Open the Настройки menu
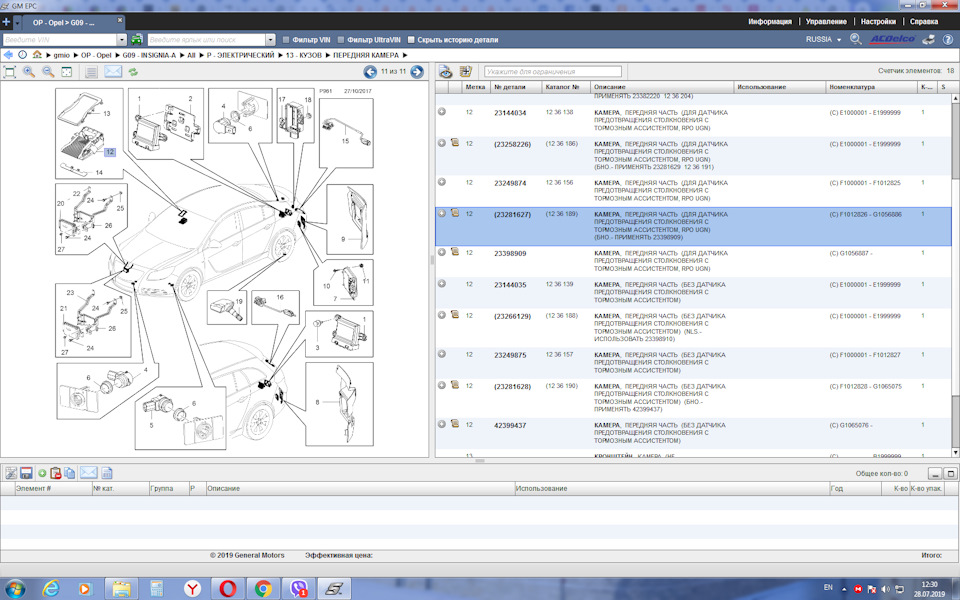Screen dimensions: 960x600 pos(878,21)
